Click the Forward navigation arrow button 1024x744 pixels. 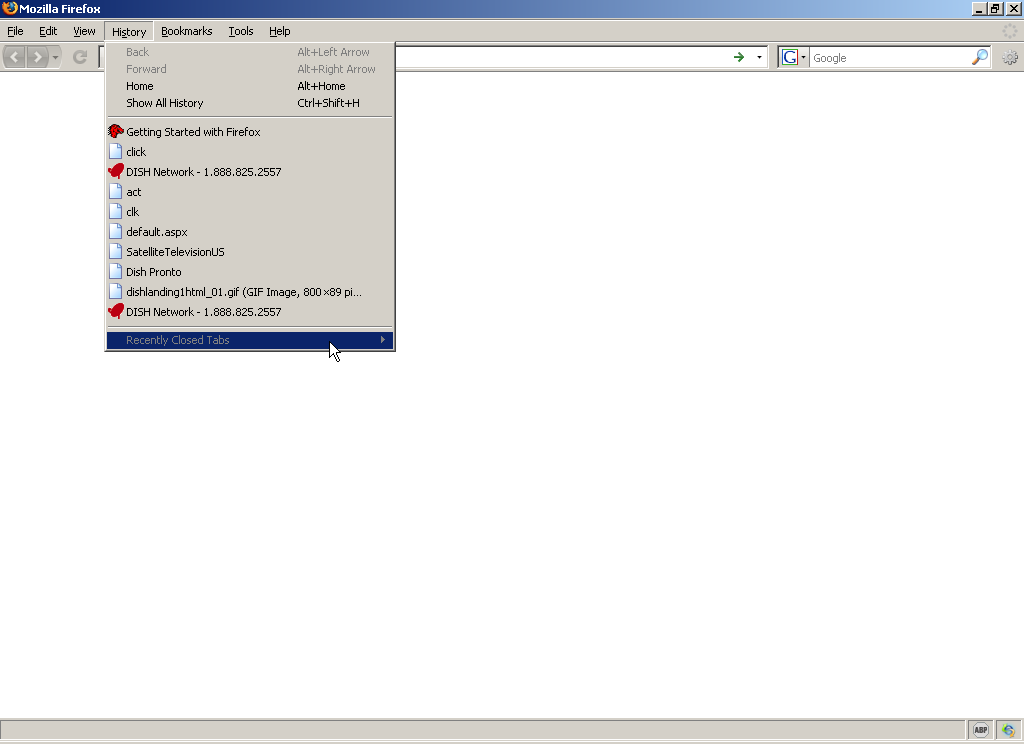click(x=38, y=57)
